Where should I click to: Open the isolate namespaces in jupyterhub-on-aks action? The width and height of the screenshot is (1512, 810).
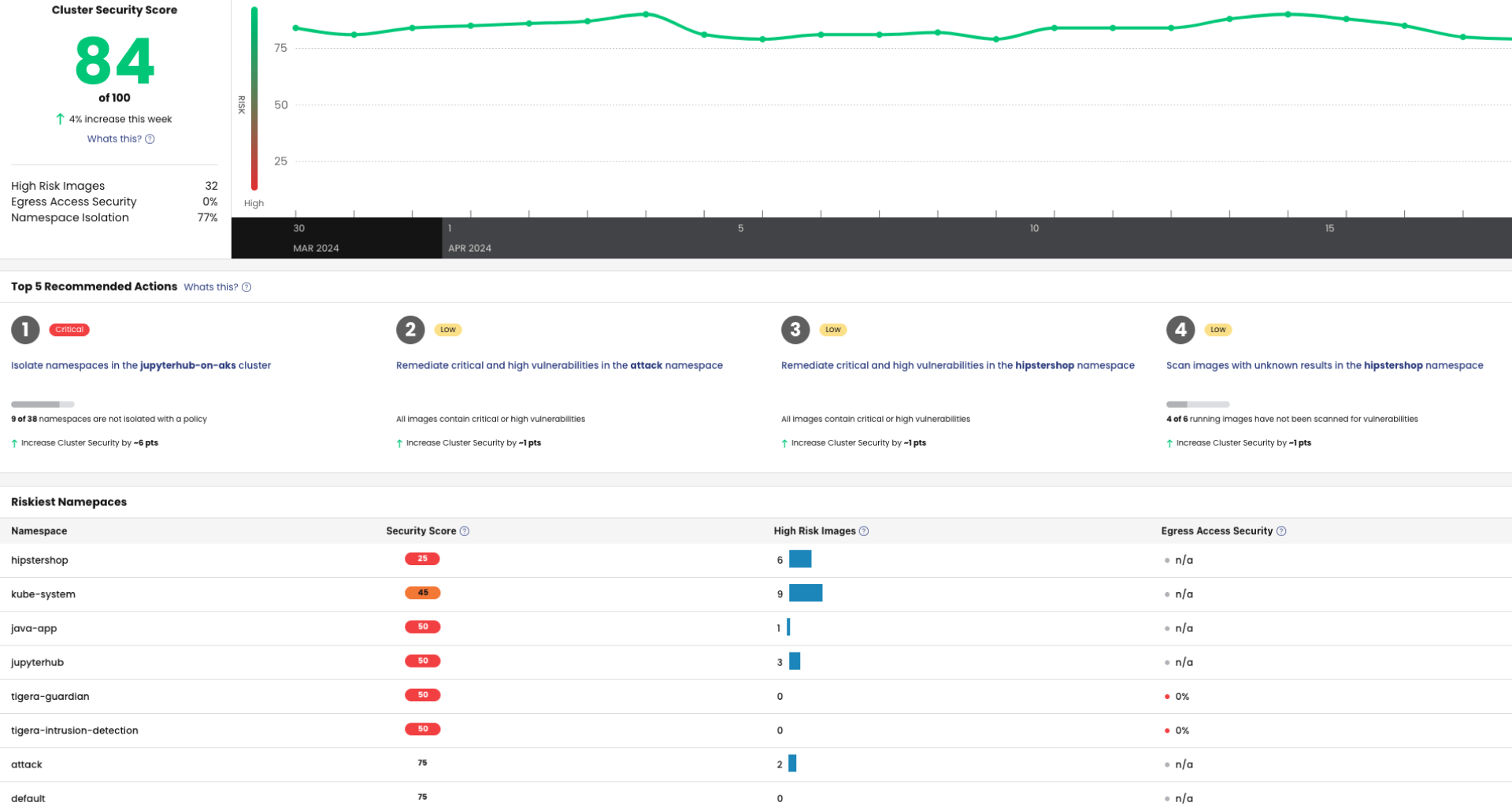click(x=140, y=364)
